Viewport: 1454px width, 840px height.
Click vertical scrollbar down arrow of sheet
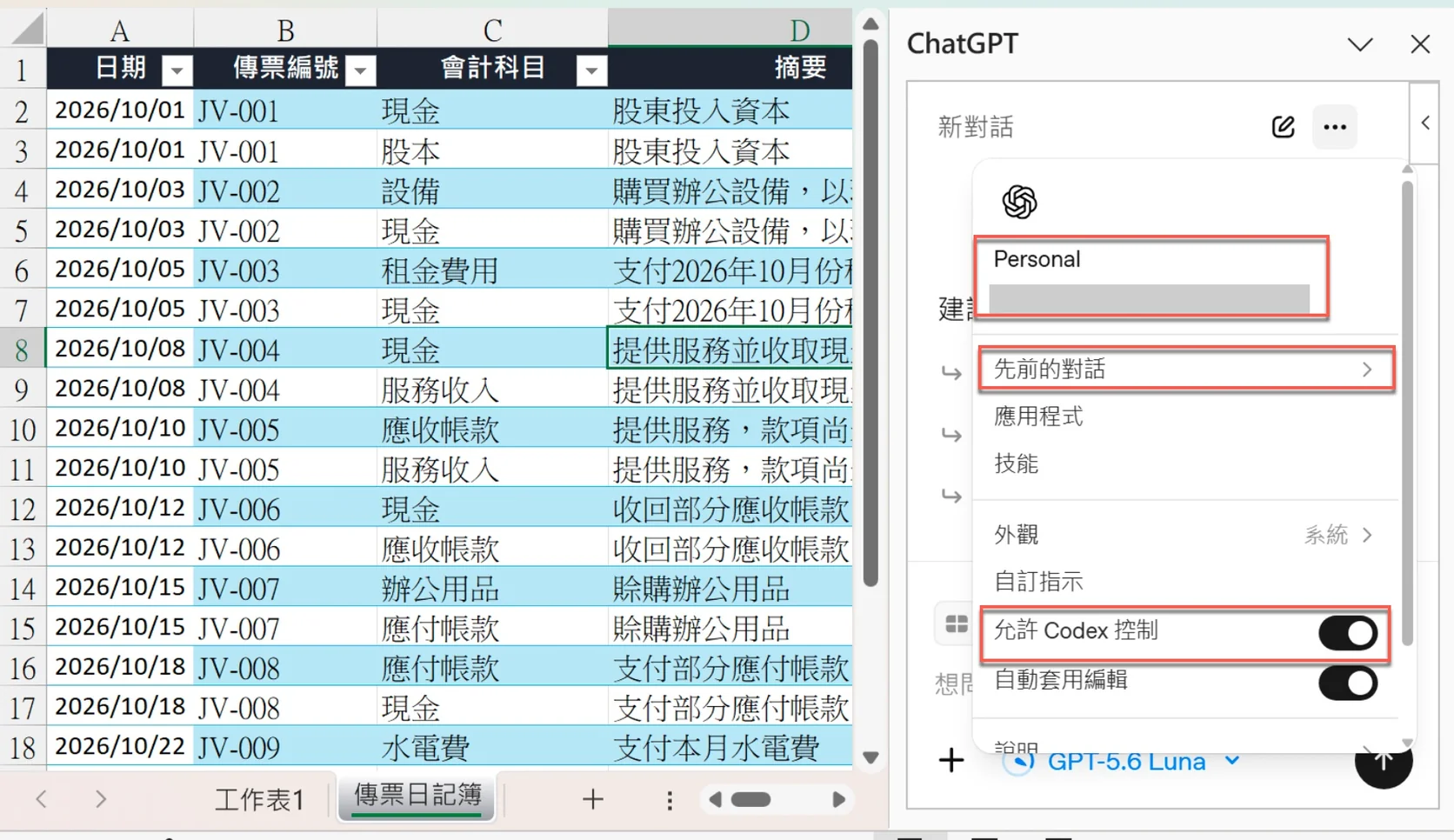click(x=870, y=757)
